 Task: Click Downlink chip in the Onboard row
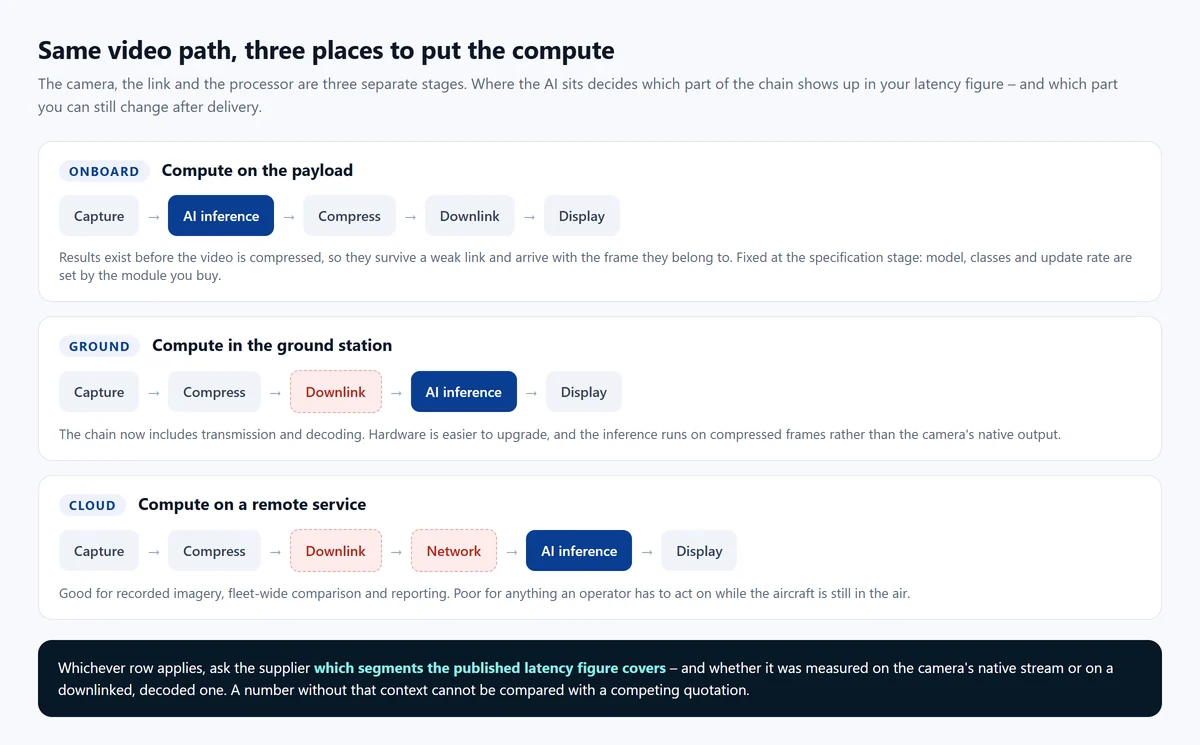click(x=470, y=216)
